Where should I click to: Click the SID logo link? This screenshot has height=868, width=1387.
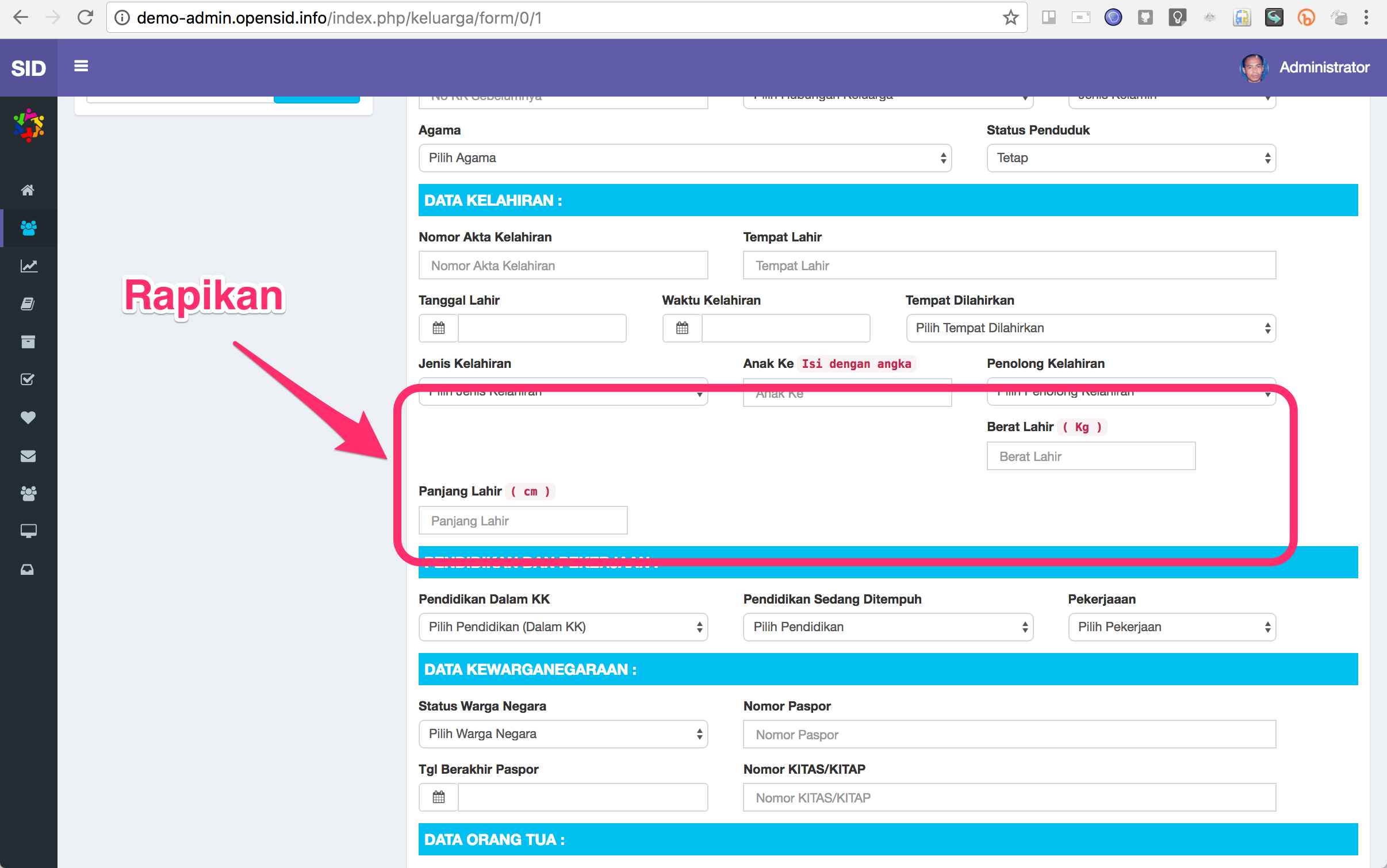(x=28, y=68)
